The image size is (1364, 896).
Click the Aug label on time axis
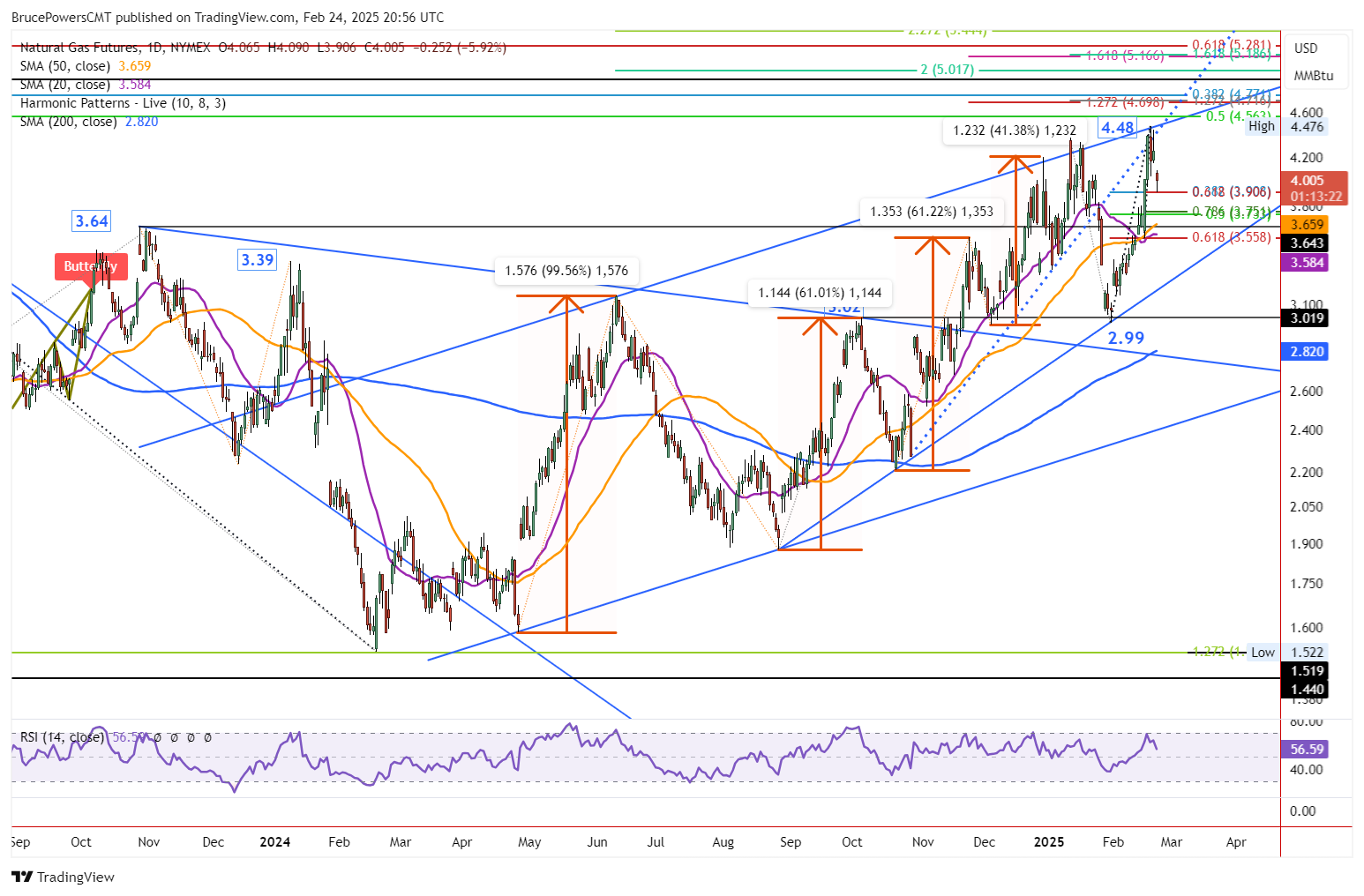[723, 842]
